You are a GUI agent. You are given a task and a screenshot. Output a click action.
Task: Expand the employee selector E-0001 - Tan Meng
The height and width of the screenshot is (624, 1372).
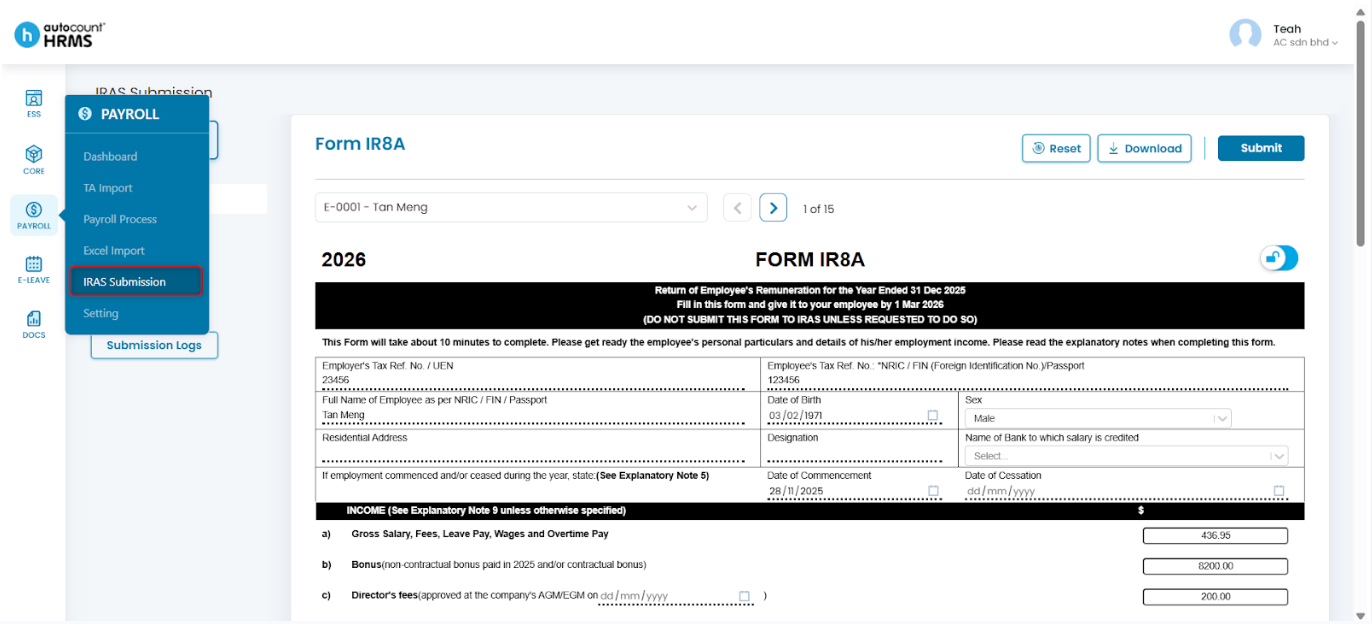tap(511, 208)
